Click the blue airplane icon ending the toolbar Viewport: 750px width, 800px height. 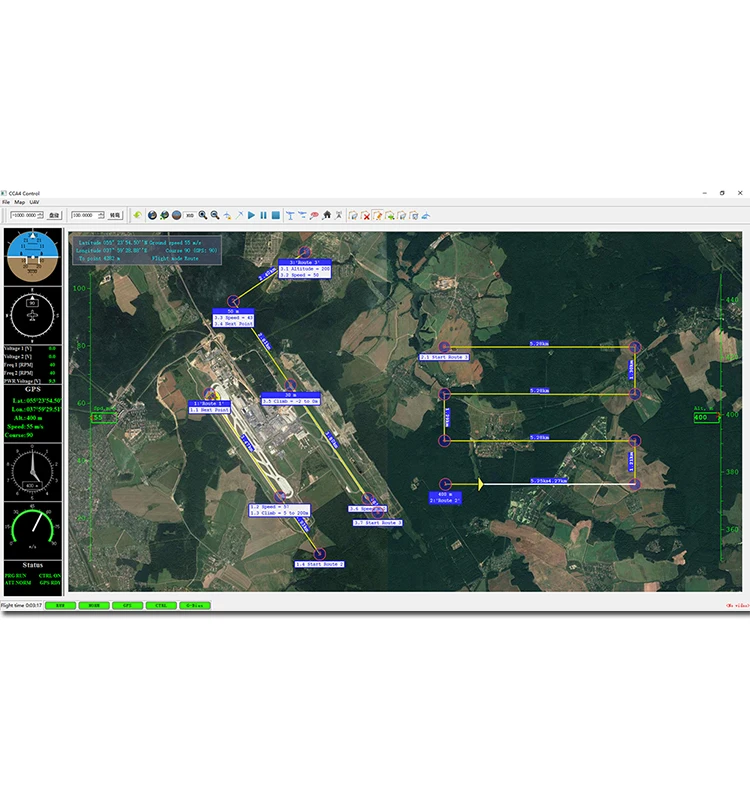click(426, 215)
